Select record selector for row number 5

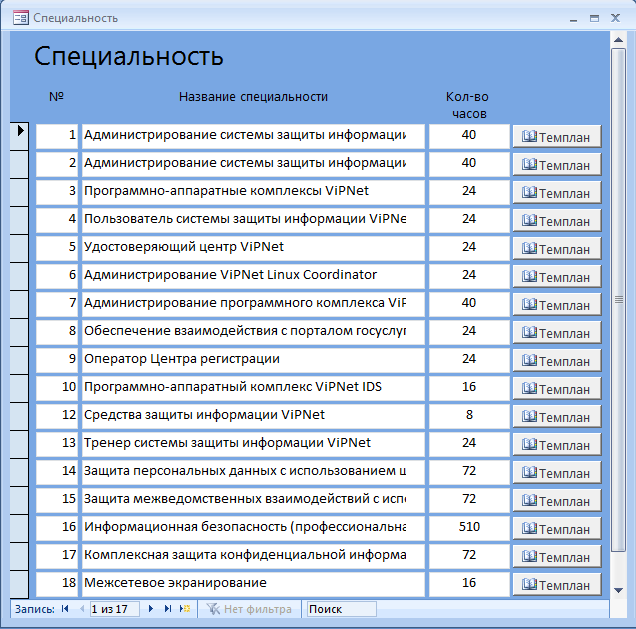(x=19, y=248)
